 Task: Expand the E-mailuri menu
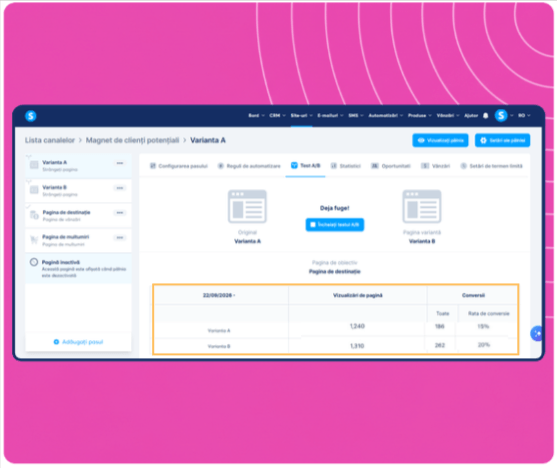(x=330, y=115)
